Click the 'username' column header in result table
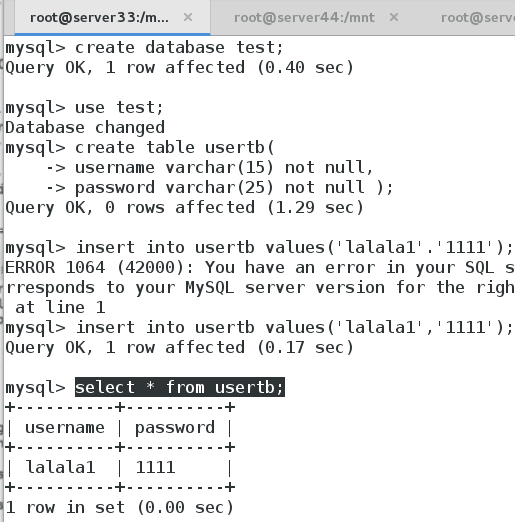This screenshot has height=522, width=515. point(65,428)
